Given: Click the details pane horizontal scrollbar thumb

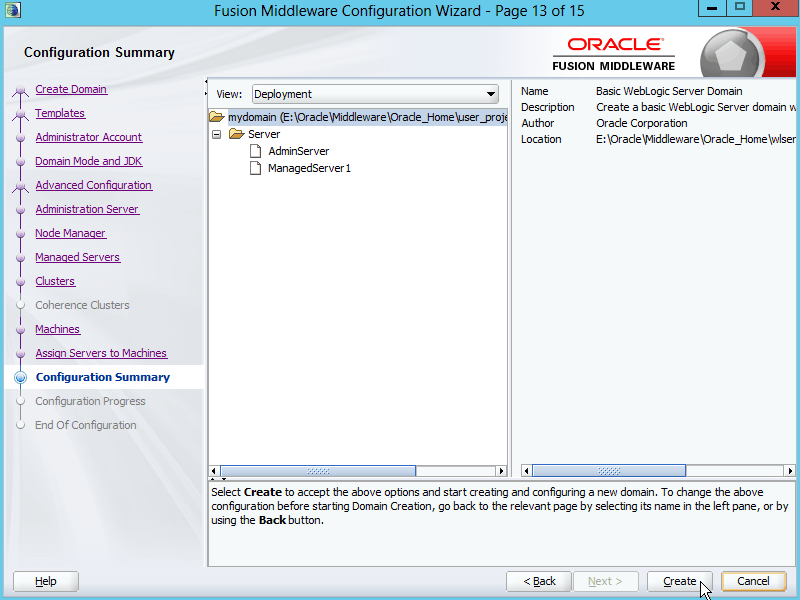Looking at the screenshot, I should pyautogui.click(x=608, y=470).
